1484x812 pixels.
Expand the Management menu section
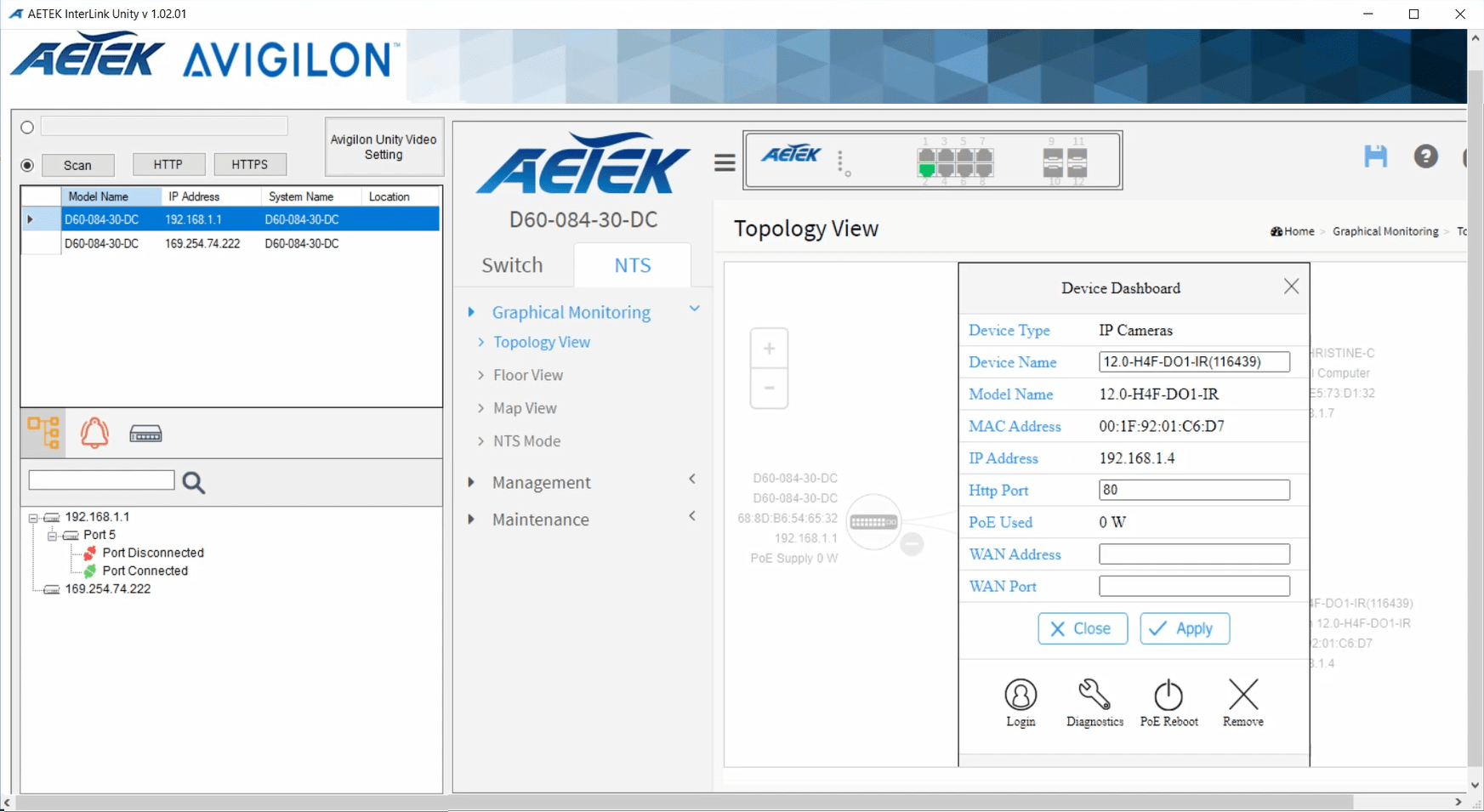pos(541,482)
